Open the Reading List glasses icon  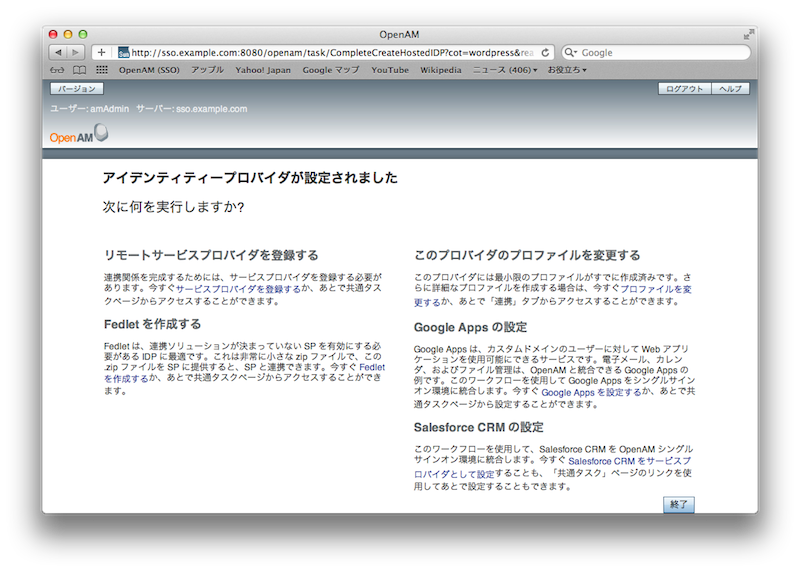click(57, 70)
